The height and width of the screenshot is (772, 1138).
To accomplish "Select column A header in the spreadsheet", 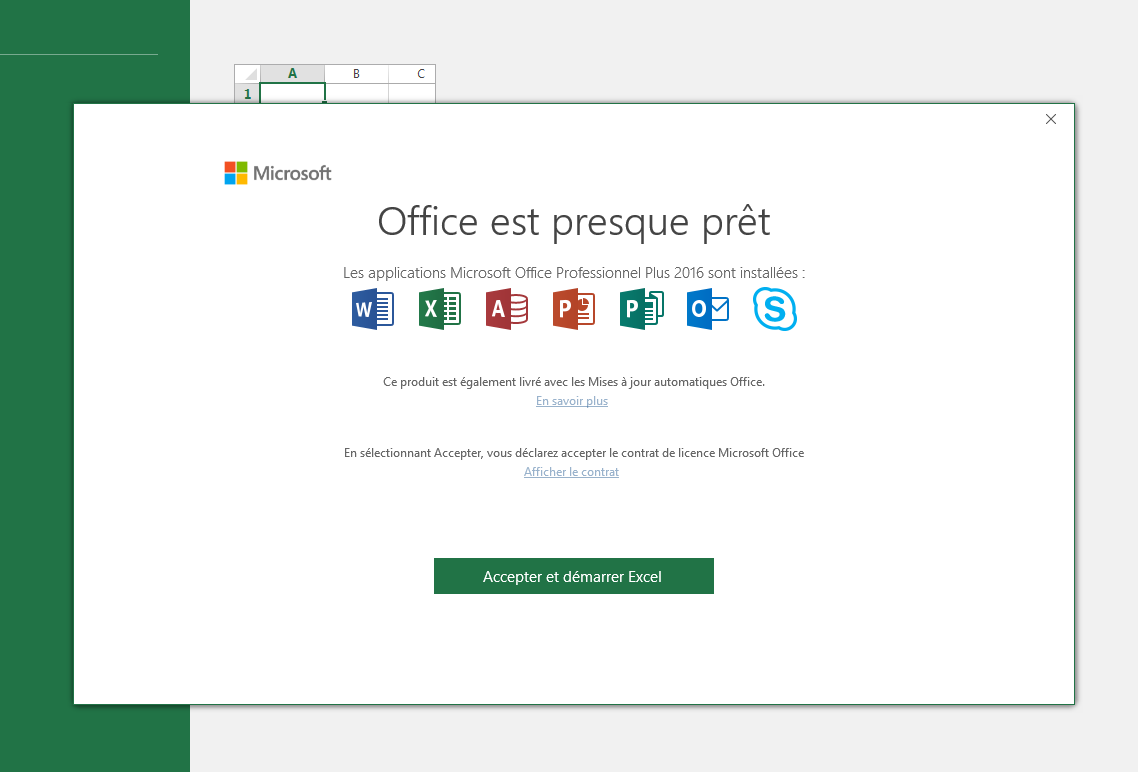I will tap(292, 73).
